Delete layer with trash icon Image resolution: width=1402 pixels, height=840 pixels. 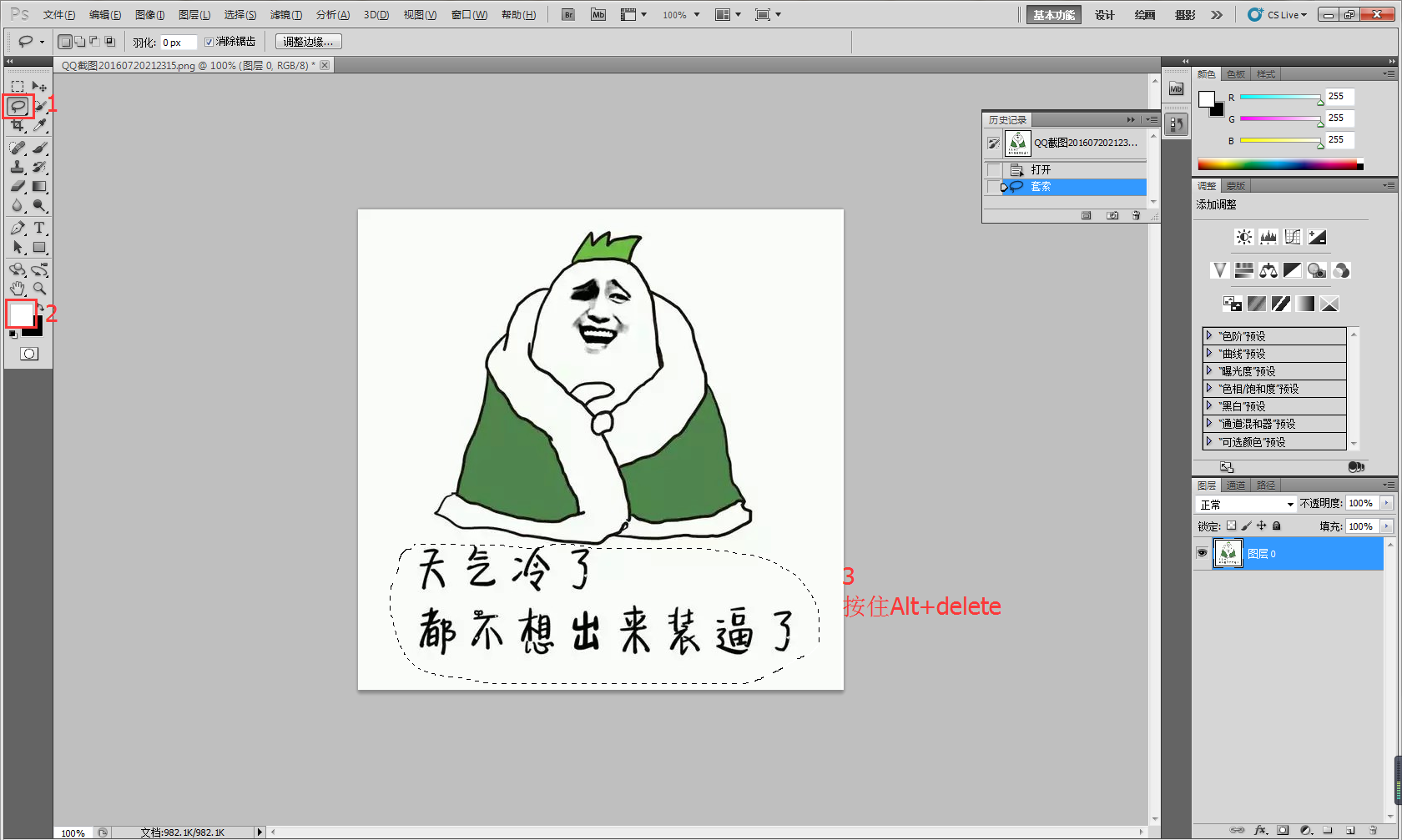[1373, 830]
